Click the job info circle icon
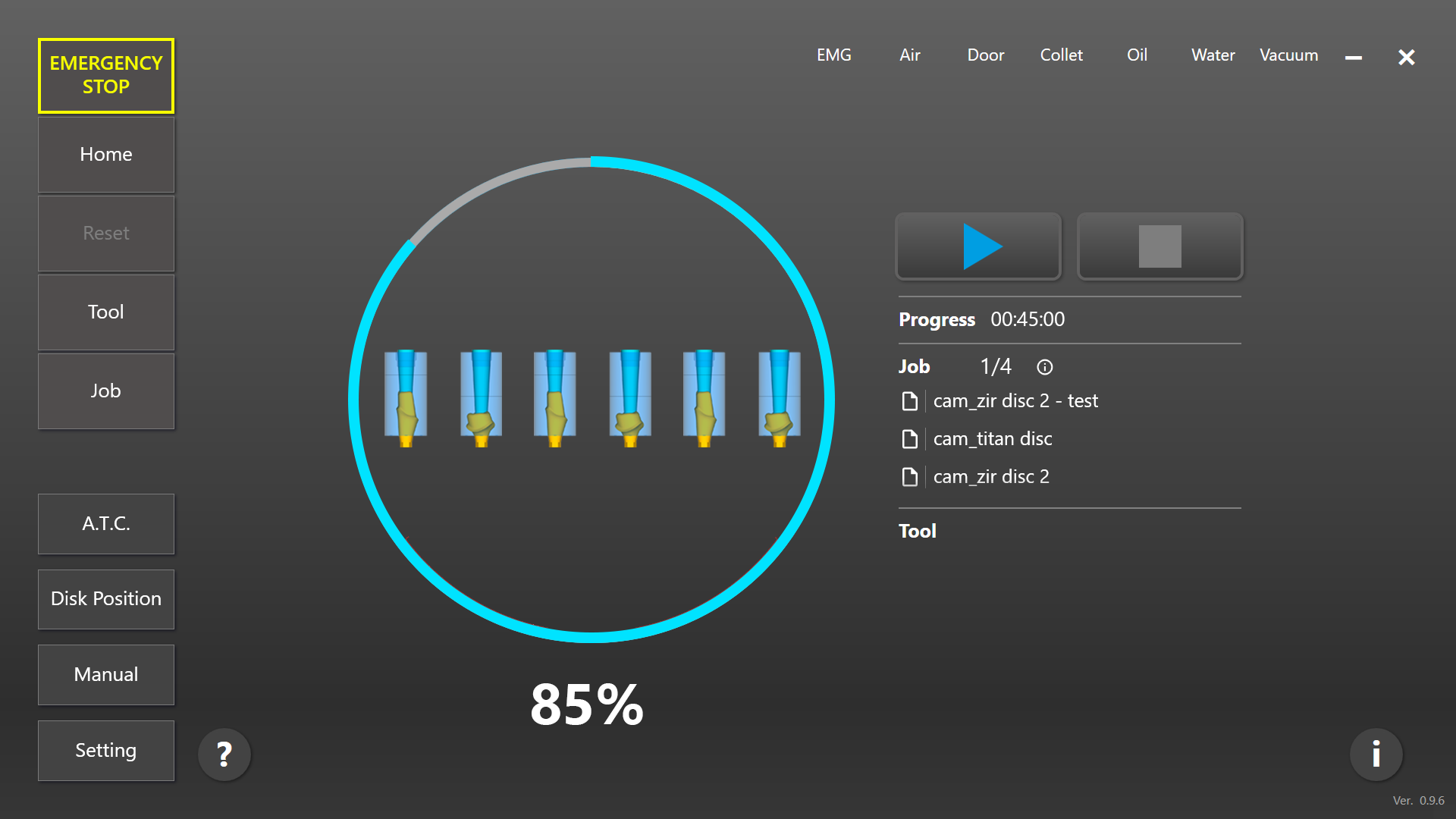 1044,367
